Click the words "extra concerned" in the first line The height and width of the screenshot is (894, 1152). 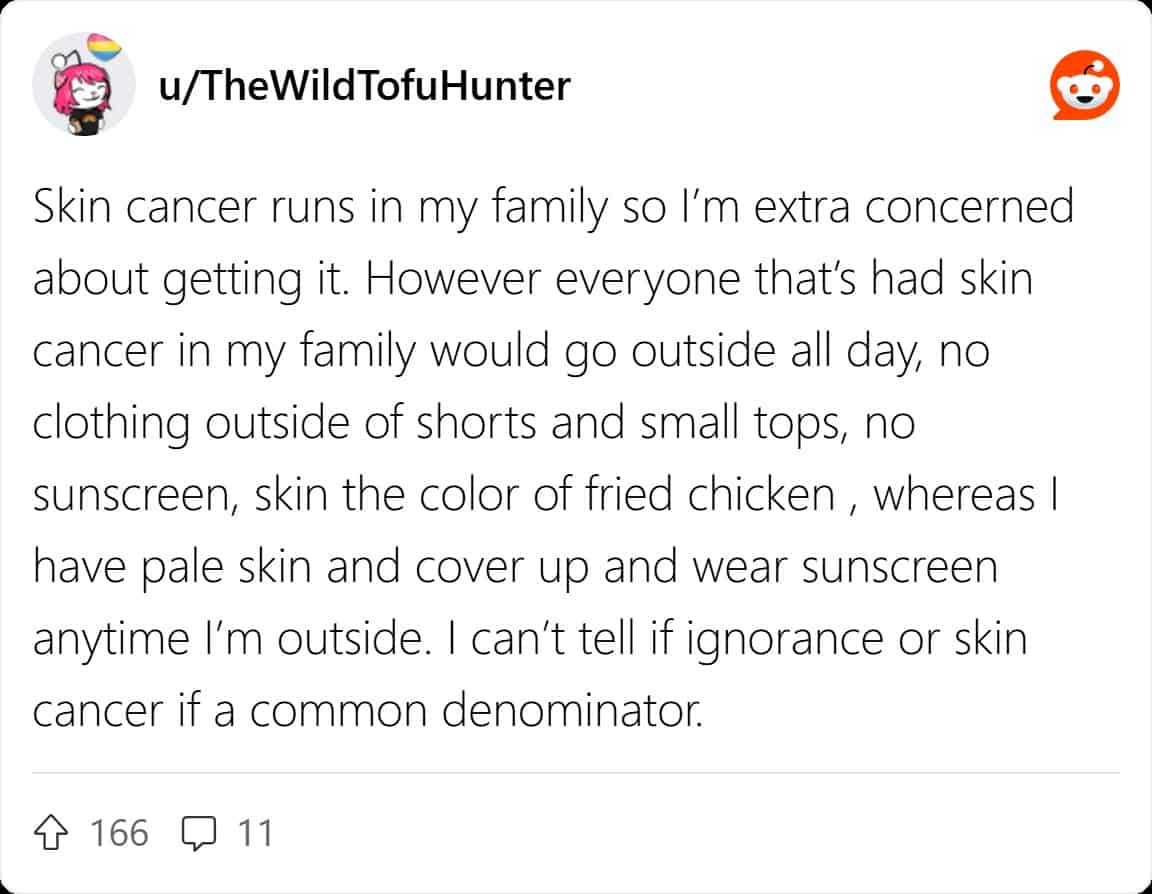pos(914,206)
